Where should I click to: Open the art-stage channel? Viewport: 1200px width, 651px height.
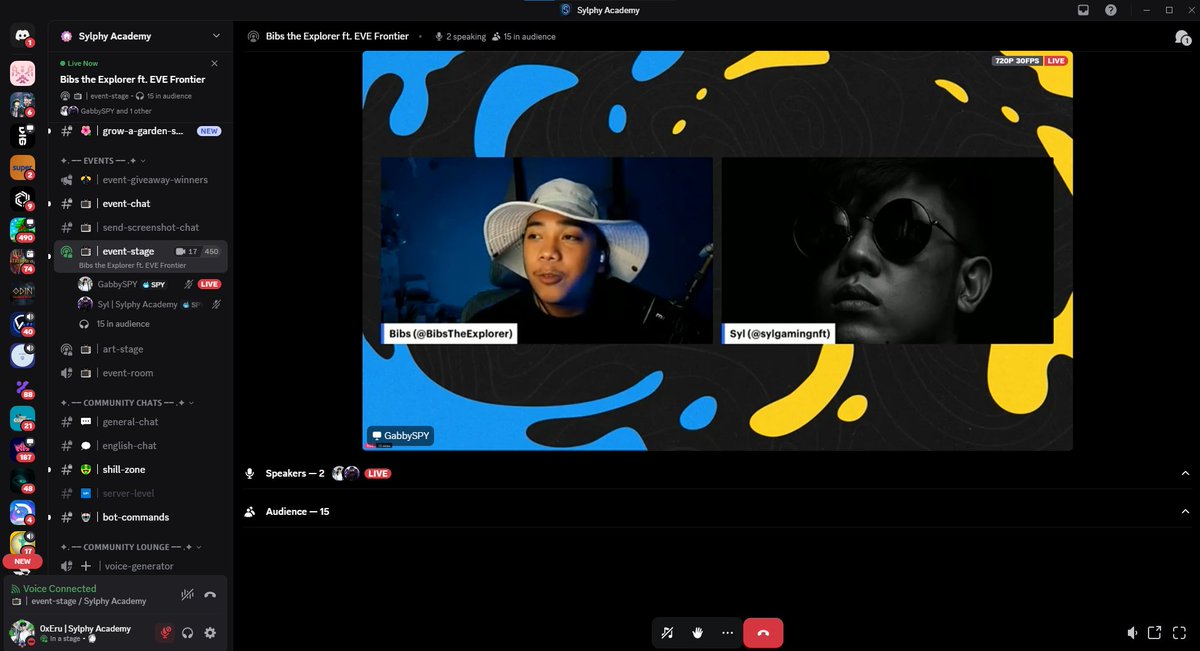(x=141, y=350)
